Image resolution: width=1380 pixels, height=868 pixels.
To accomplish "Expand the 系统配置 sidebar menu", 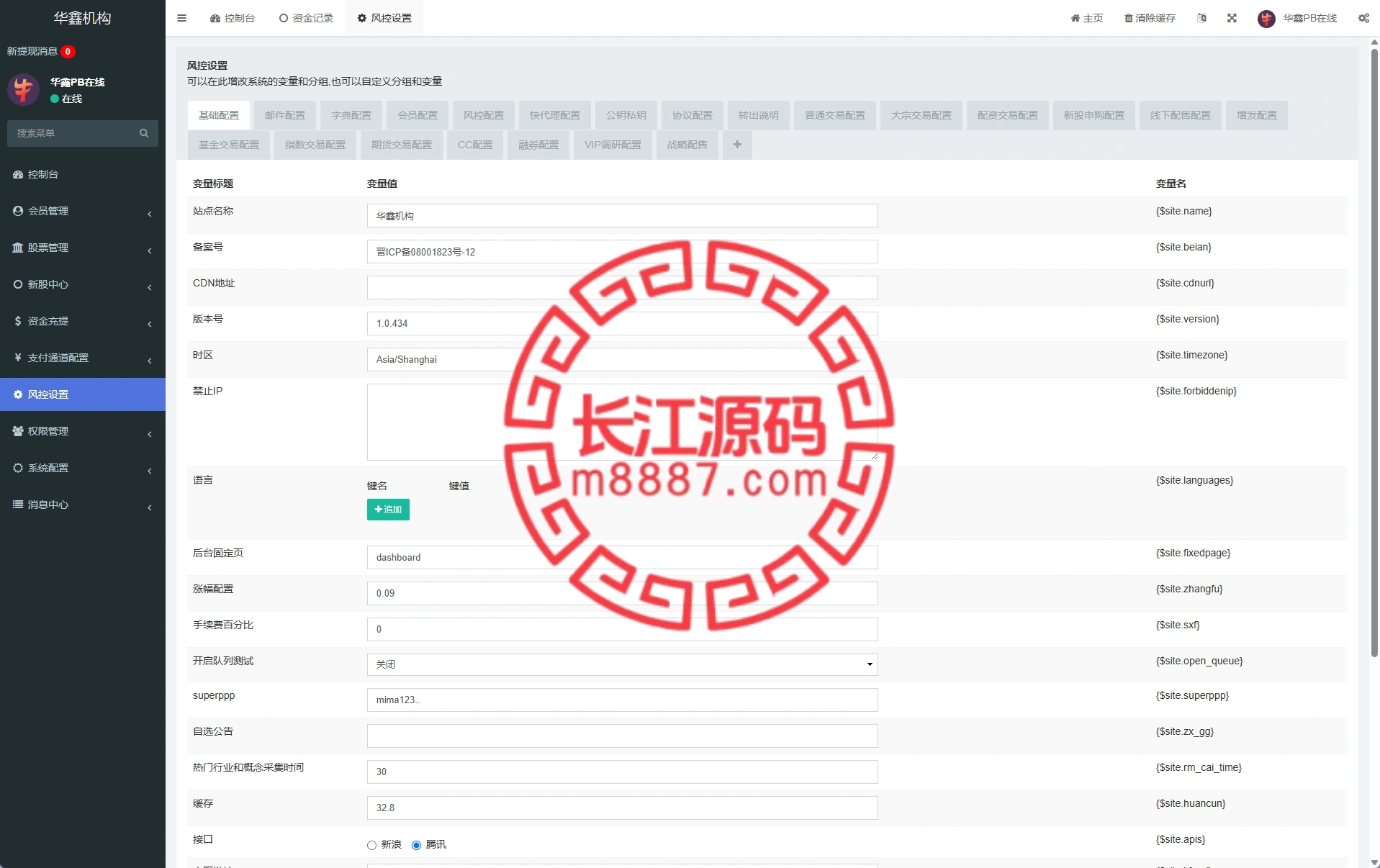I will pos(83,469).
